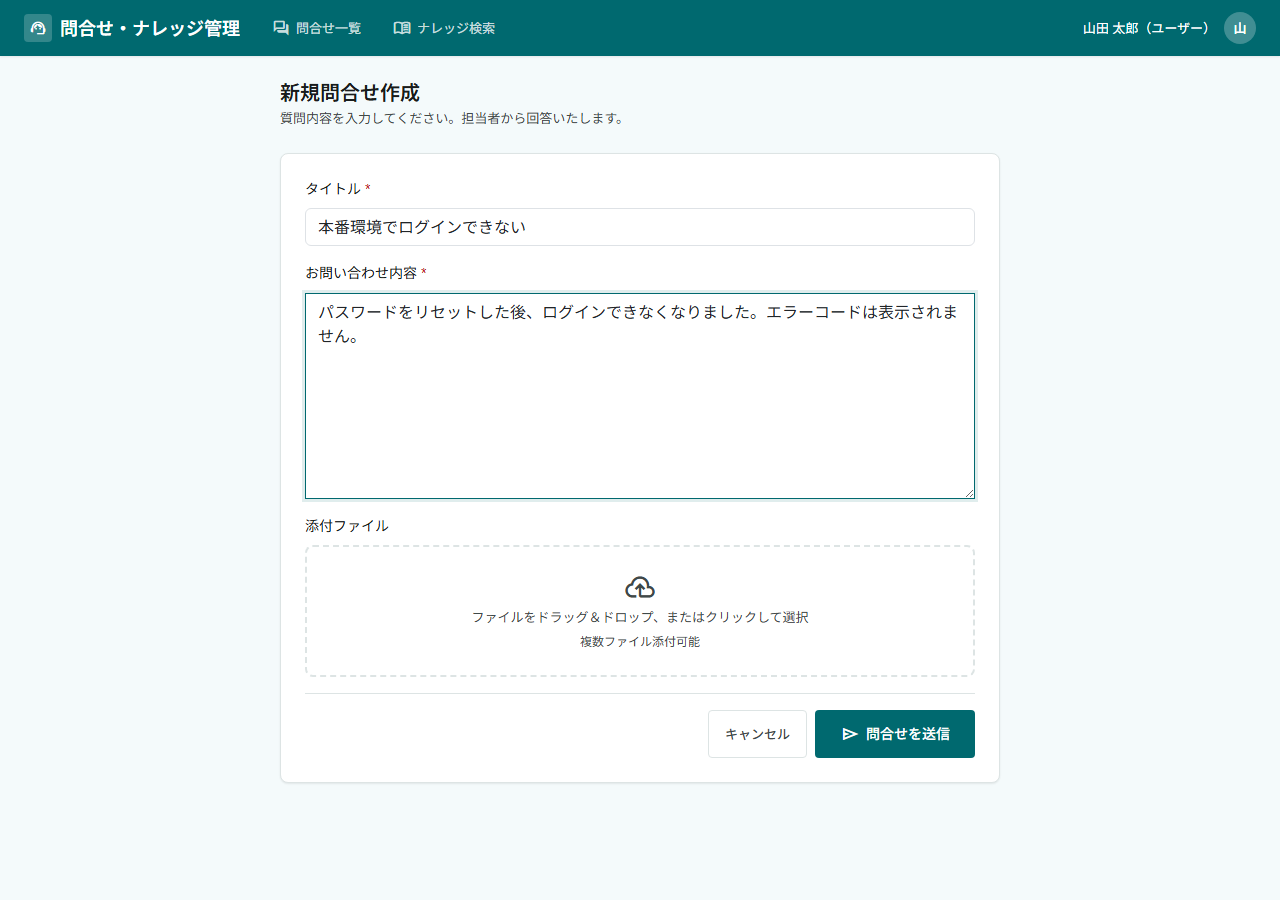The width and height of the screenshot is (1280, 900).
Task: Click the chat bubbles icon beside 問合せ一覧
Action: [x=281, y=28]
